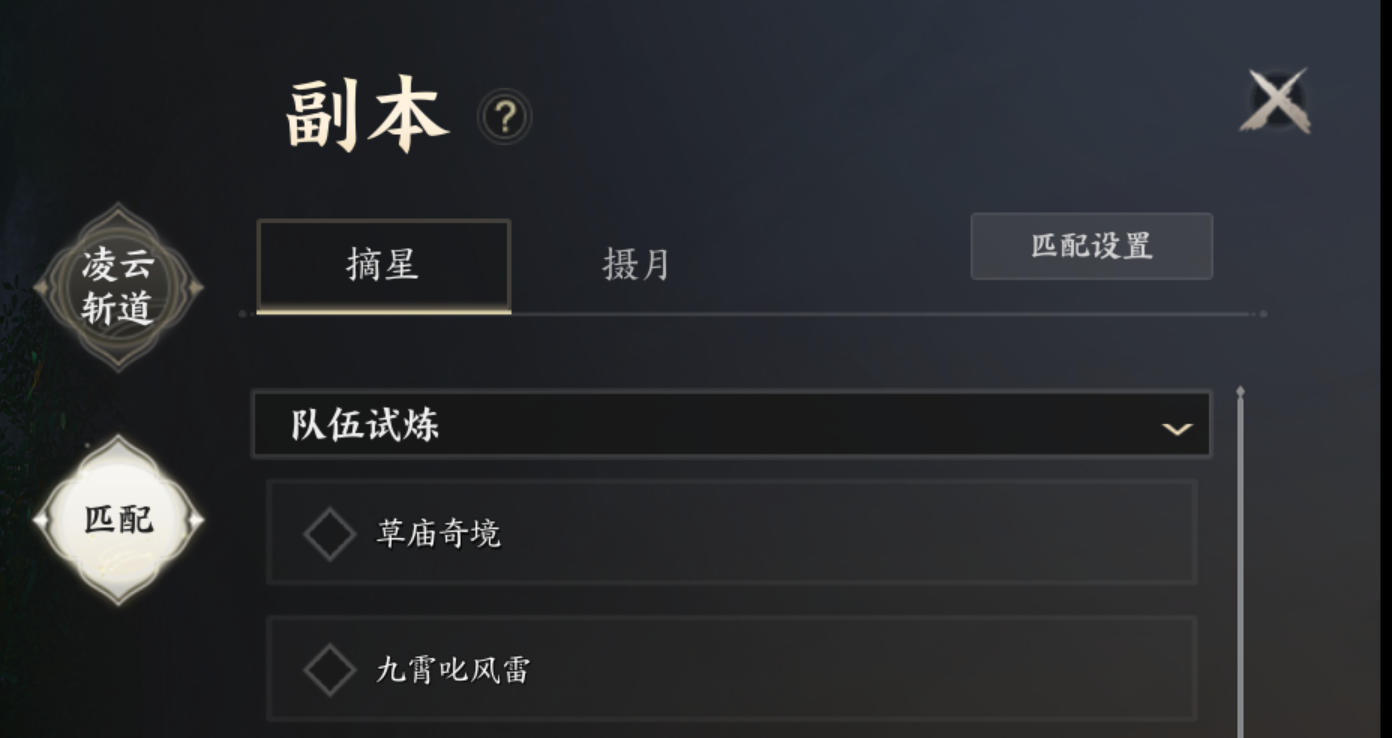Choose the 九霄叱风雷 dungeon name text

click(452, 670)
